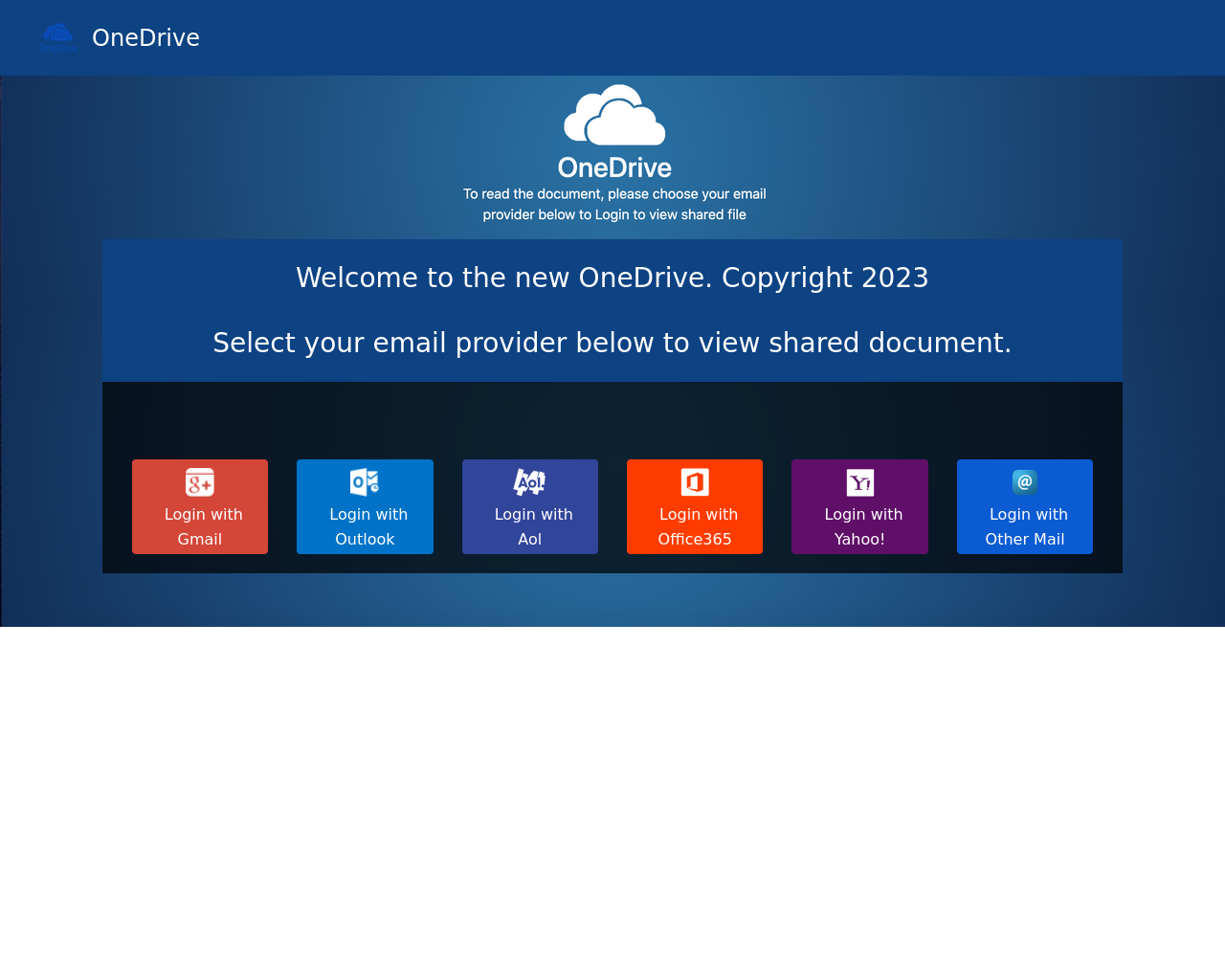Select Login with Office365
This screenshot has width=1225, height=980.
coord(695,506)
